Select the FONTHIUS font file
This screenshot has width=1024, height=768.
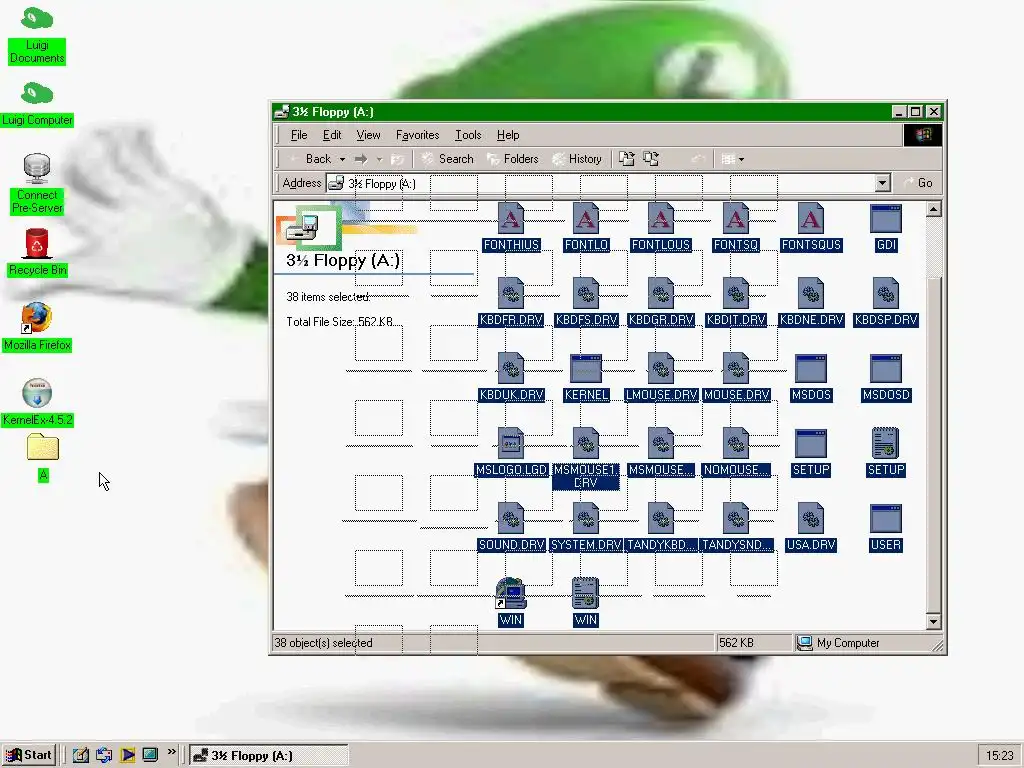pos(511,227)
